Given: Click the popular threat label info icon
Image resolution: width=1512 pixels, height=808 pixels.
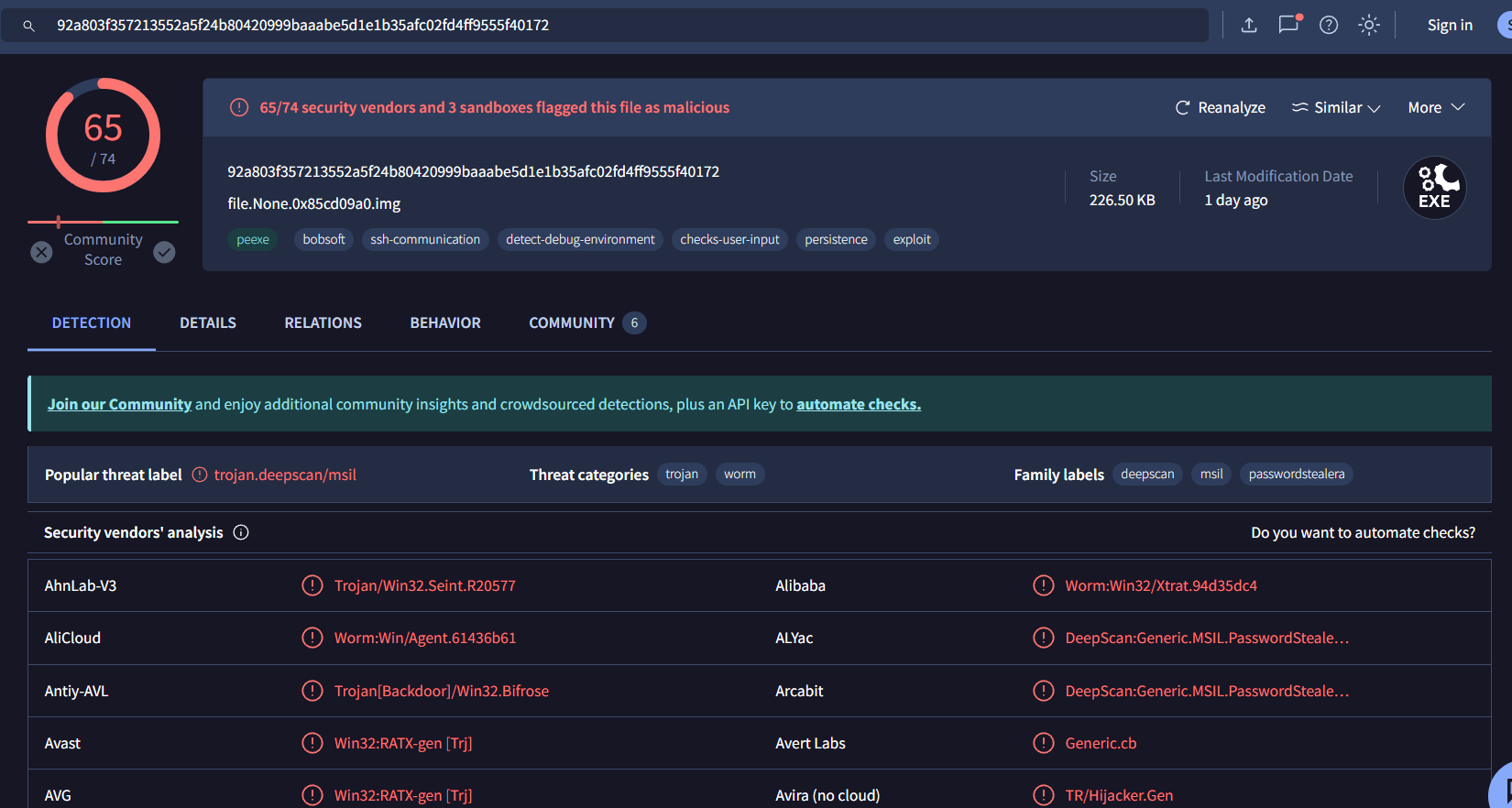Looking at the screenshot, I should [x=200, y=475].
